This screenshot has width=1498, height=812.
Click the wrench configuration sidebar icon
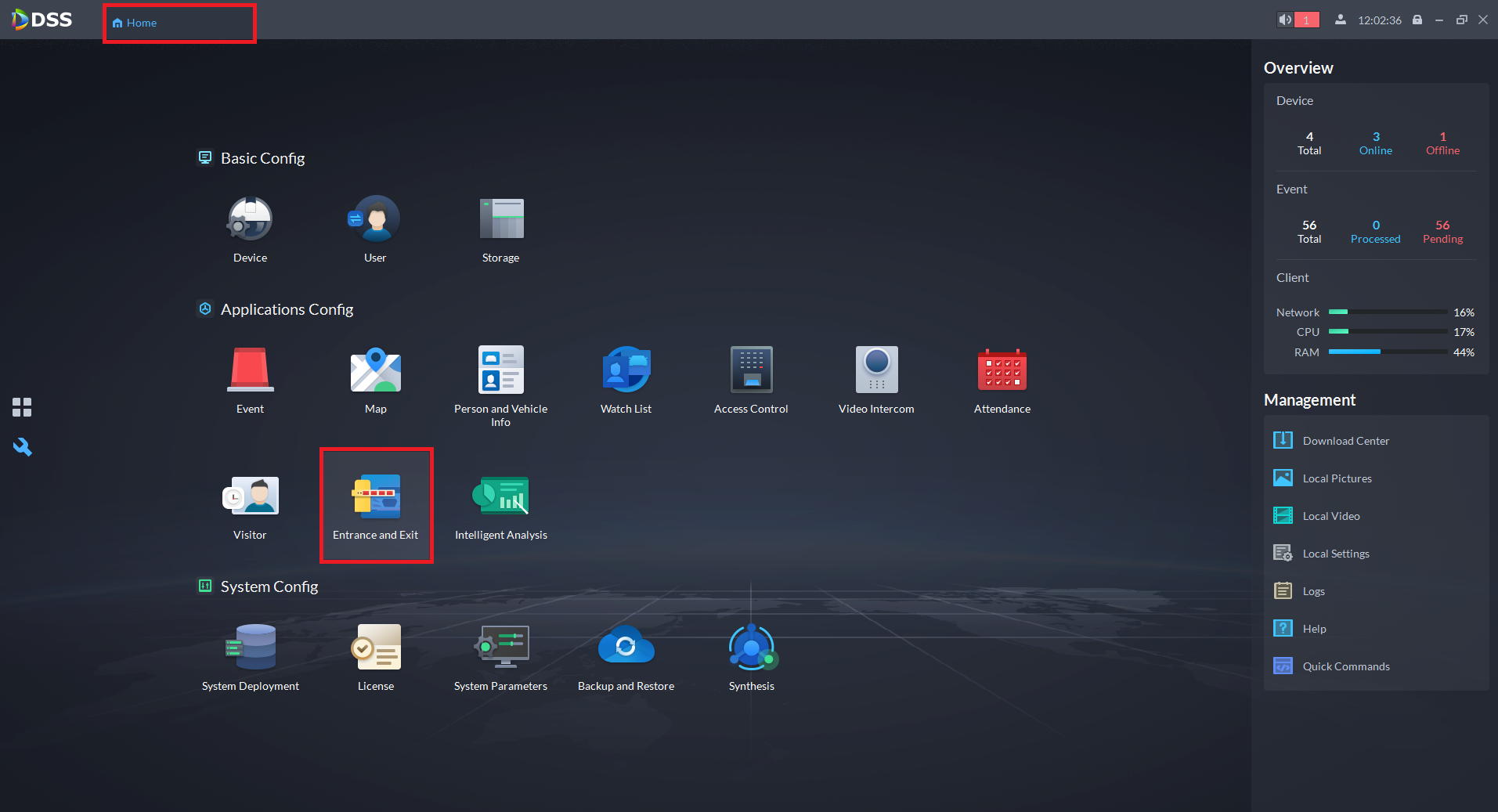[x=22, y=447]
